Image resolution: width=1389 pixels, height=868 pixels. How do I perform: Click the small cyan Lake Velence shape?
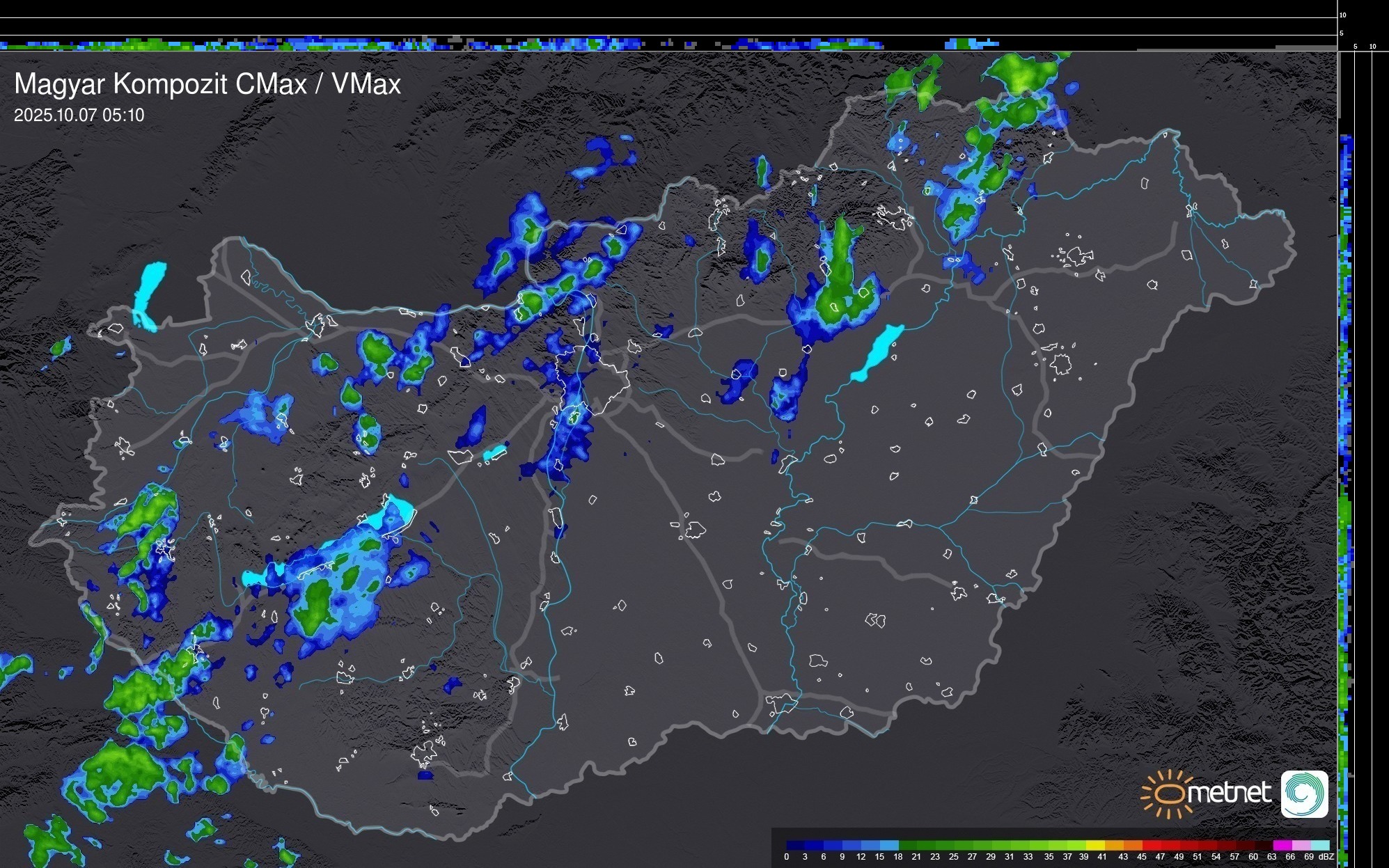494,453
